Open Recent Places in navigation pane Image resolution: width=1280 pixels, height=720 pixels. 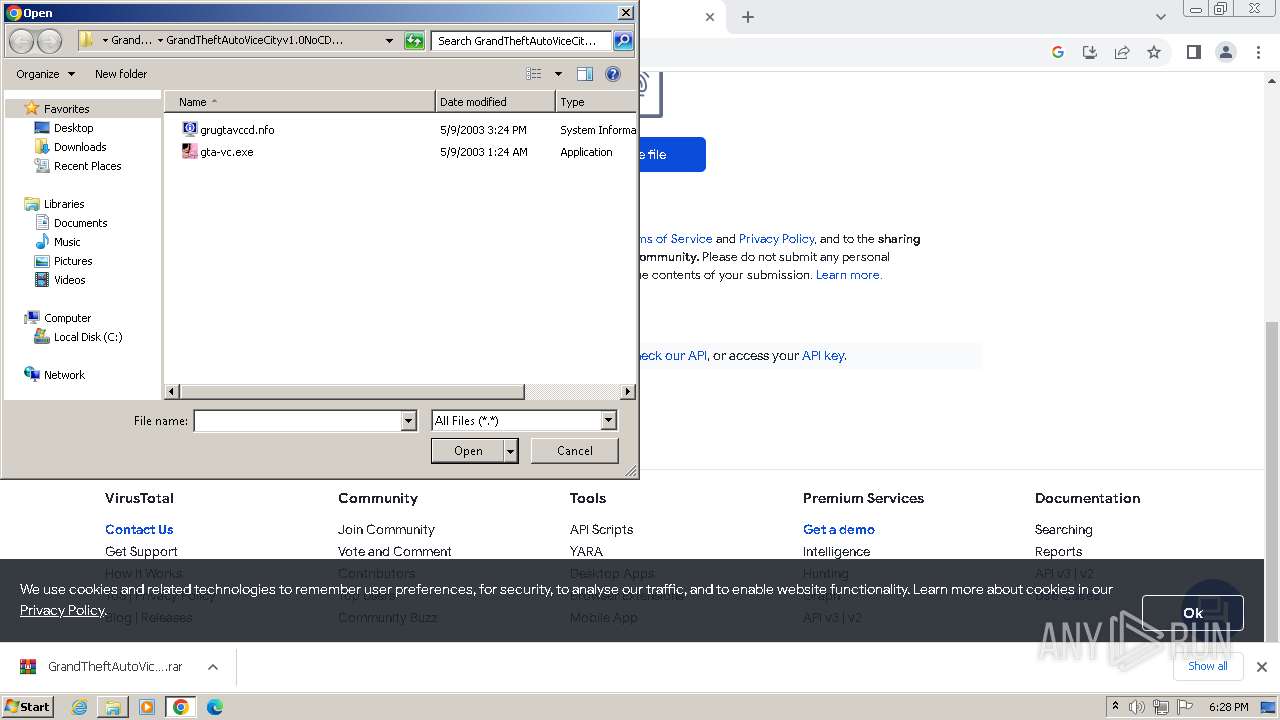click(87, 166)
